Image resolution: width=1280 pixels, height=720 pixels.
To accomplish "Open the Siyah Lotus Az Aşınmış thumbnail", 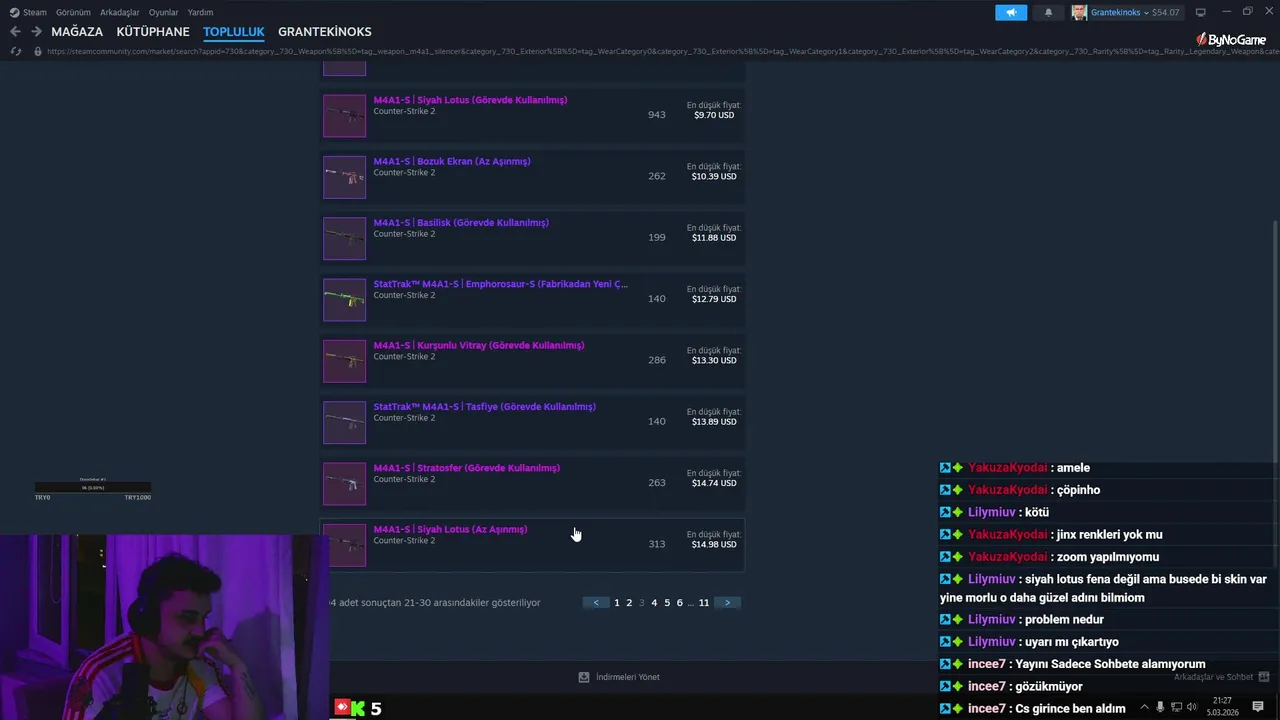I will pos(344,545).
